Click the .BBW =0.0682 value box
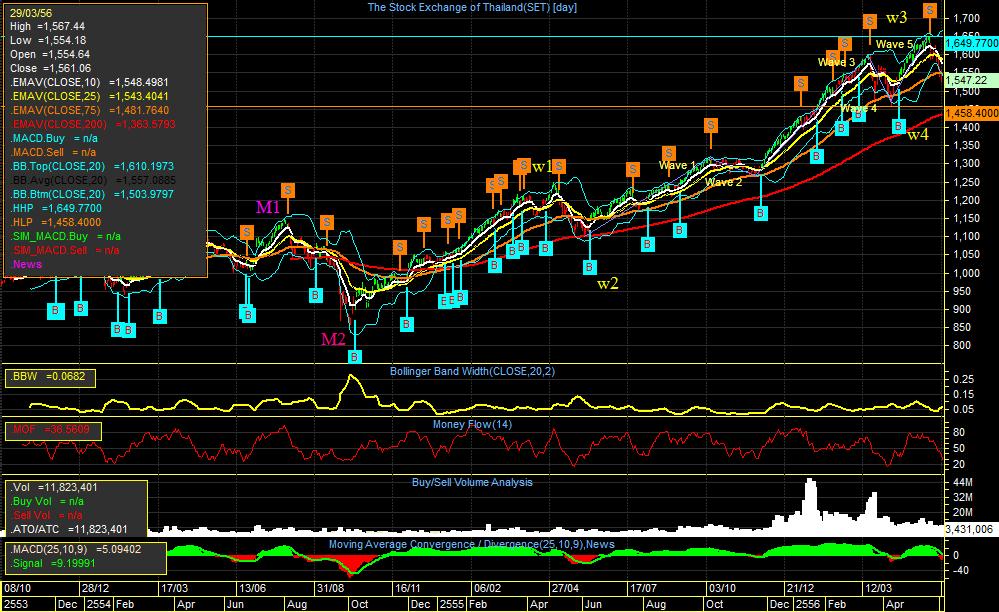Image resolution: width=999 pixels, height=612 pixels. (x=50, y=377)
